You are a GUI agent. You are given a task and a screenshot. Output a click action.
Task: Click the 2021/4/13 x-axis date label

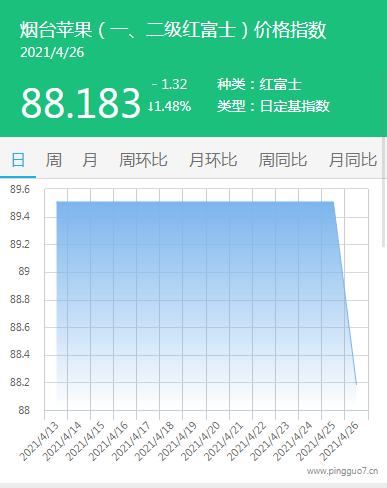click(x=39, y=441)
